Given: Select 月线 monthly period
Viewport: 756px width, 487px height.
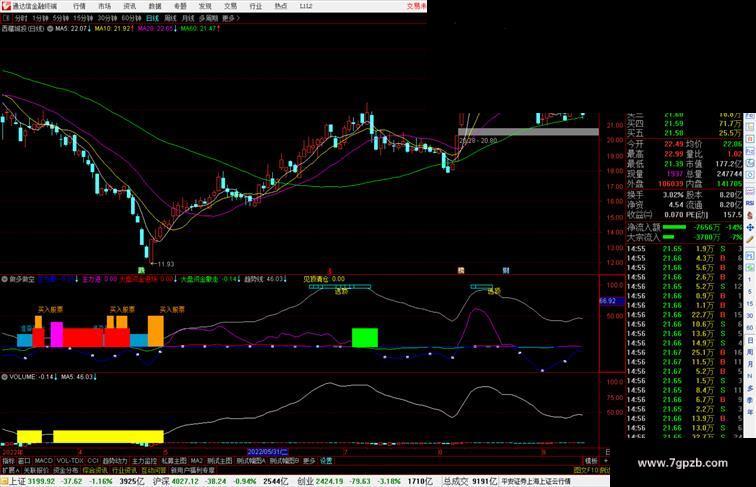Looking at the screenshot, I should coord(188,18).
